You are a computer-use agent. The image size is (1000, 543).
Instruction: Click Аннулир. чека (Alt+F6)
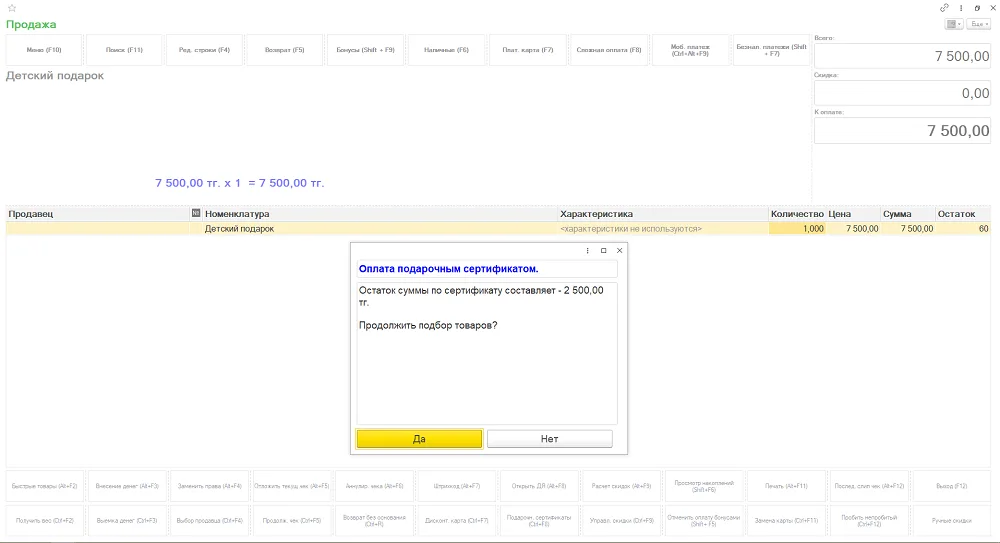(x=374, y=486)
